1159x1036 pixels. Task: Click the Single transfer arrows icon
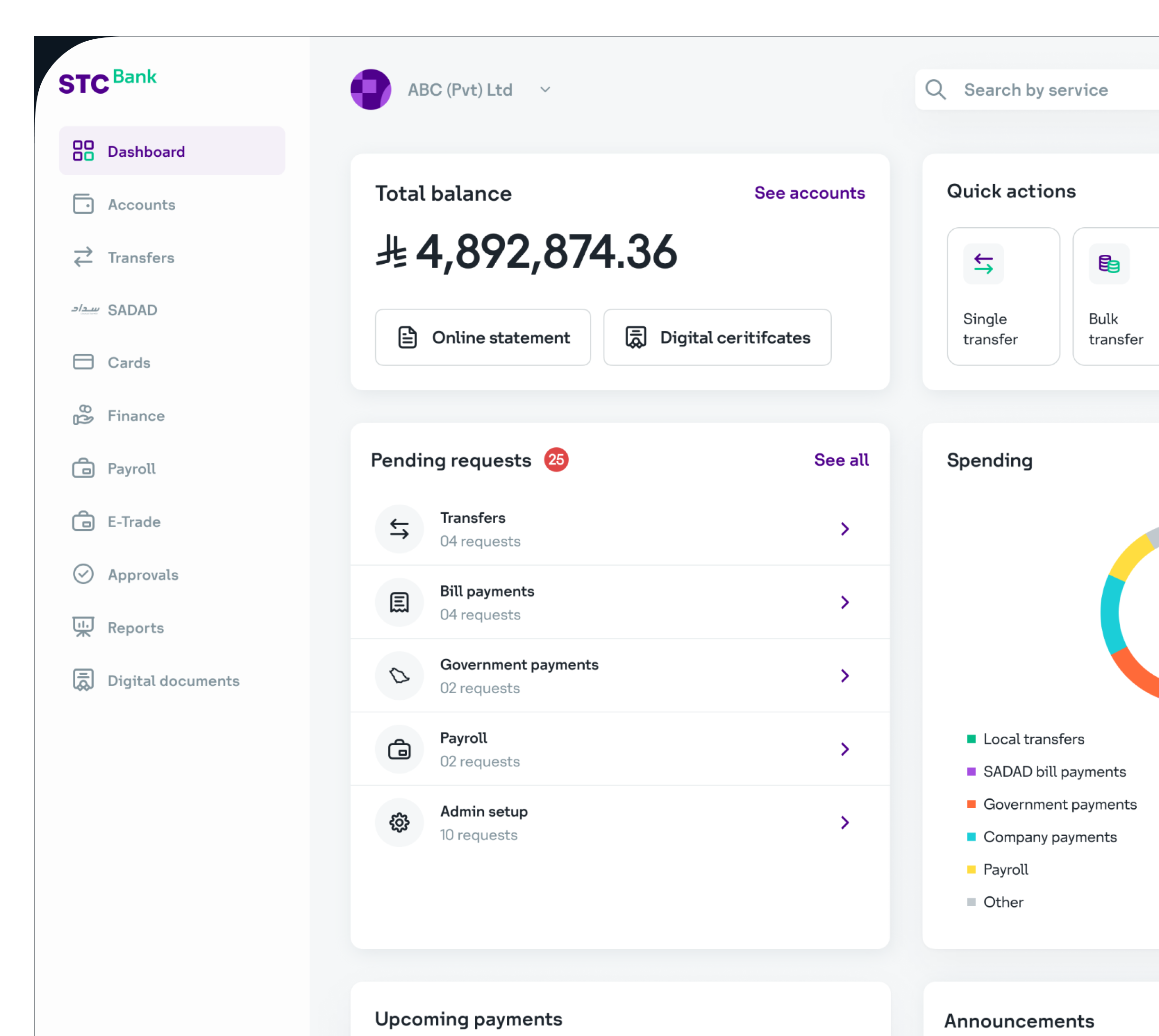point(983,264)
